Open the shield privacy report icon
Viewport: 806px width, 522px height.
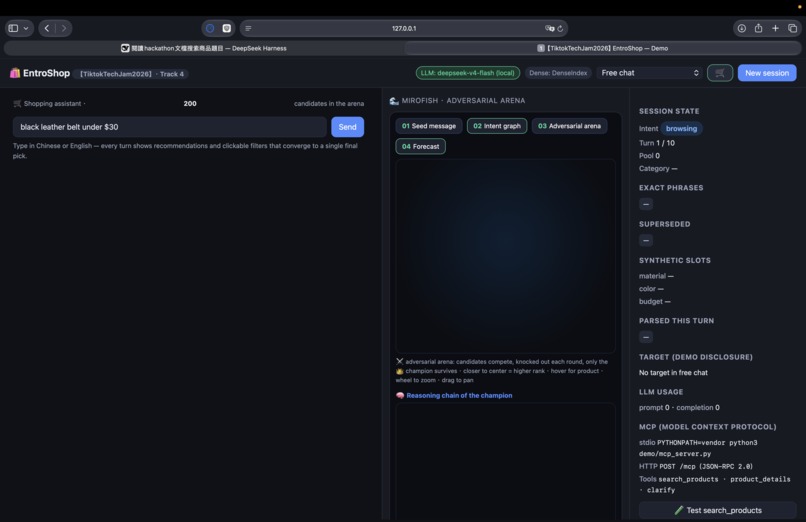227,28
